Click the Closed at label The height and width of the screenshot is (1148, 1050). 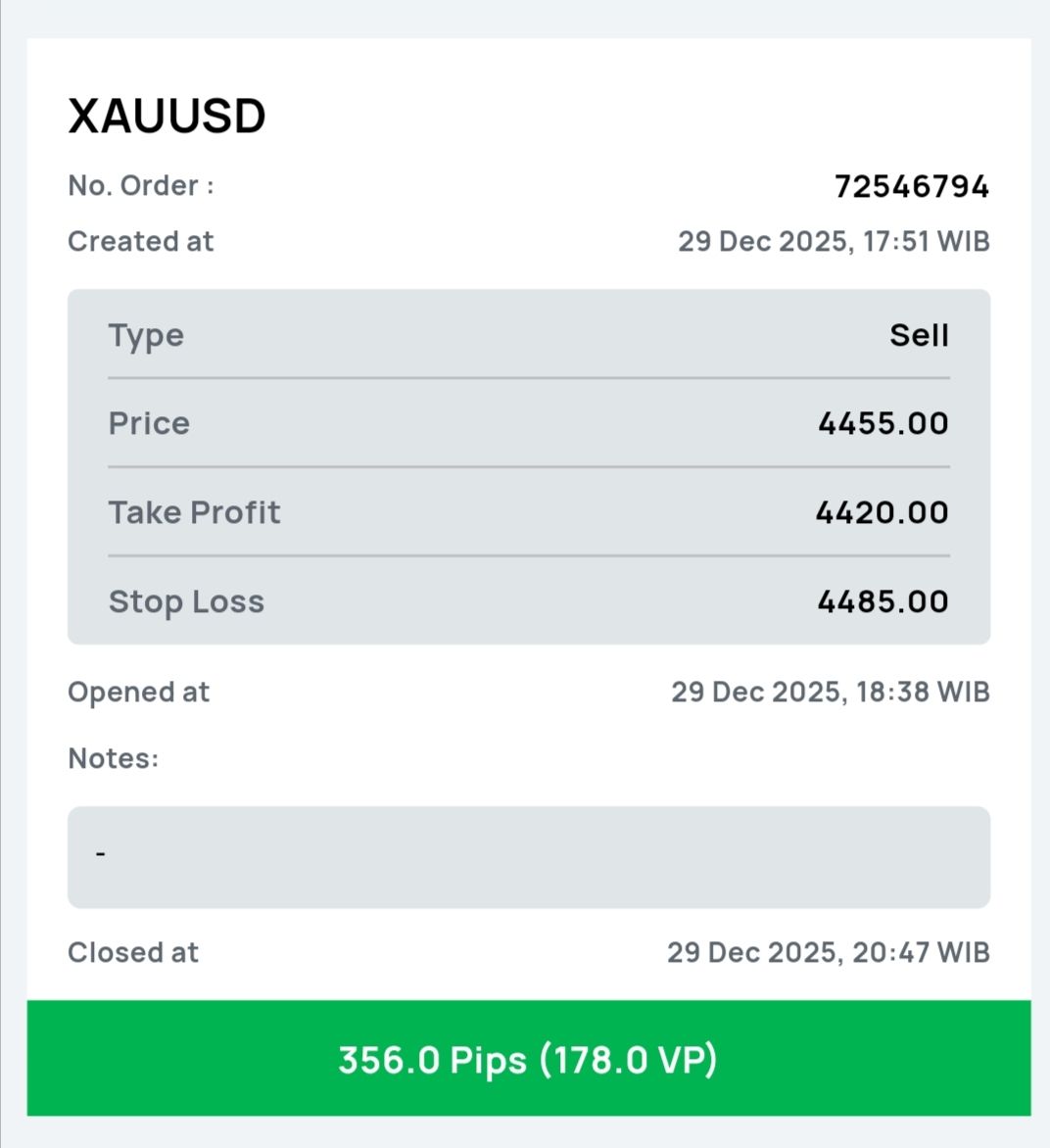point(133,952)
